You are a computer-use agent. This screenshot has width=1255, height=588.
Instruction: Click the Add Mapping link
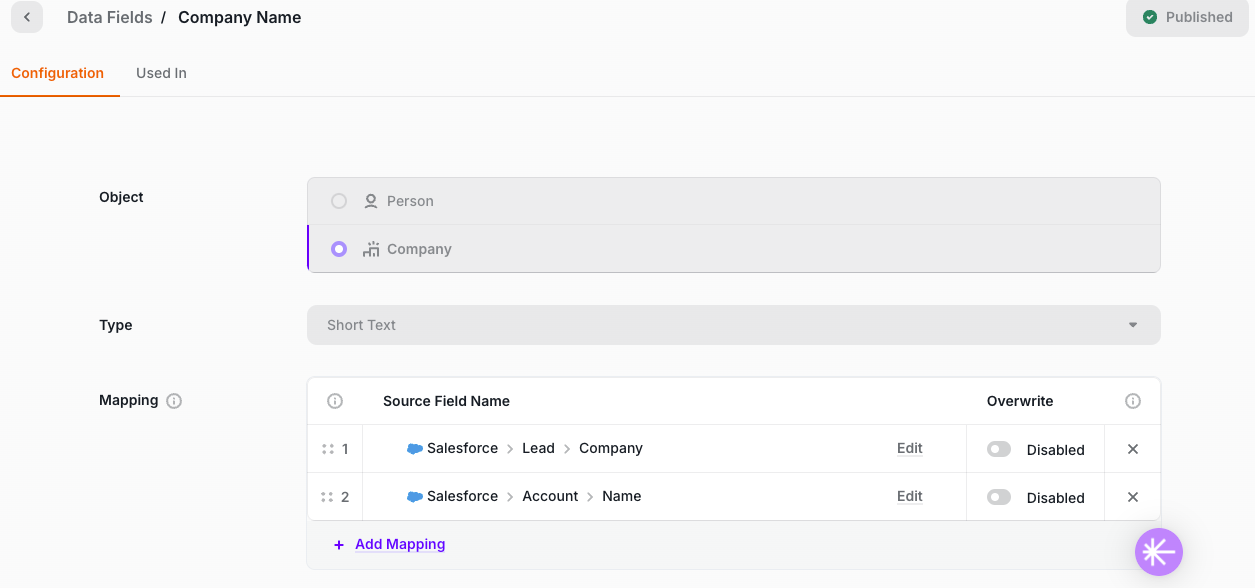pos(400,544)
